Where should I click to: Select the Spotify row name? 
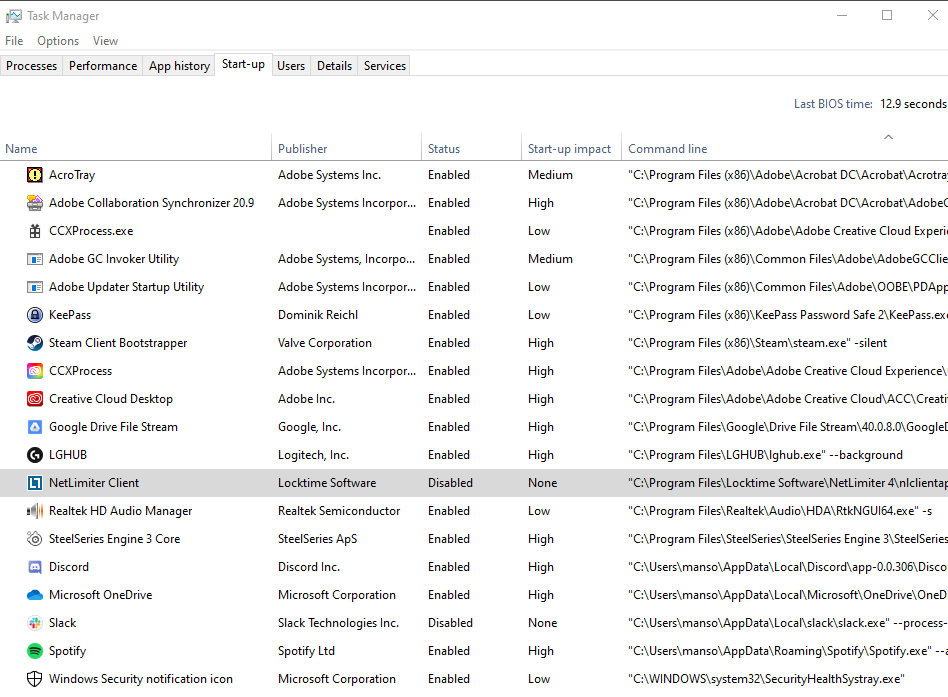(x=67, y=651)
